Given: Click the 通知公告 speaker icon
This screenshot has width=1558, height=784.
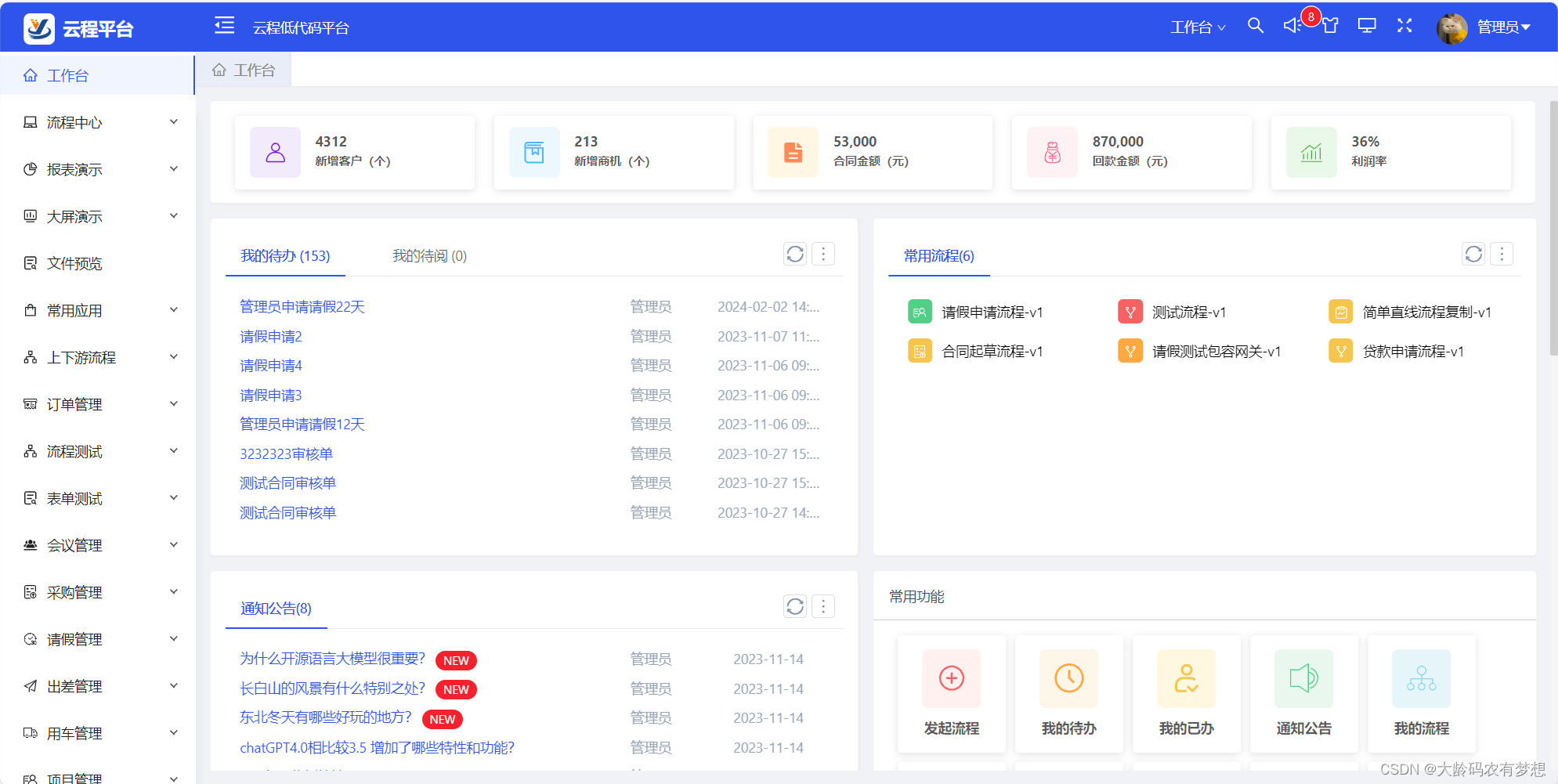Looking at the screenshot, I should coord(1304,678).
